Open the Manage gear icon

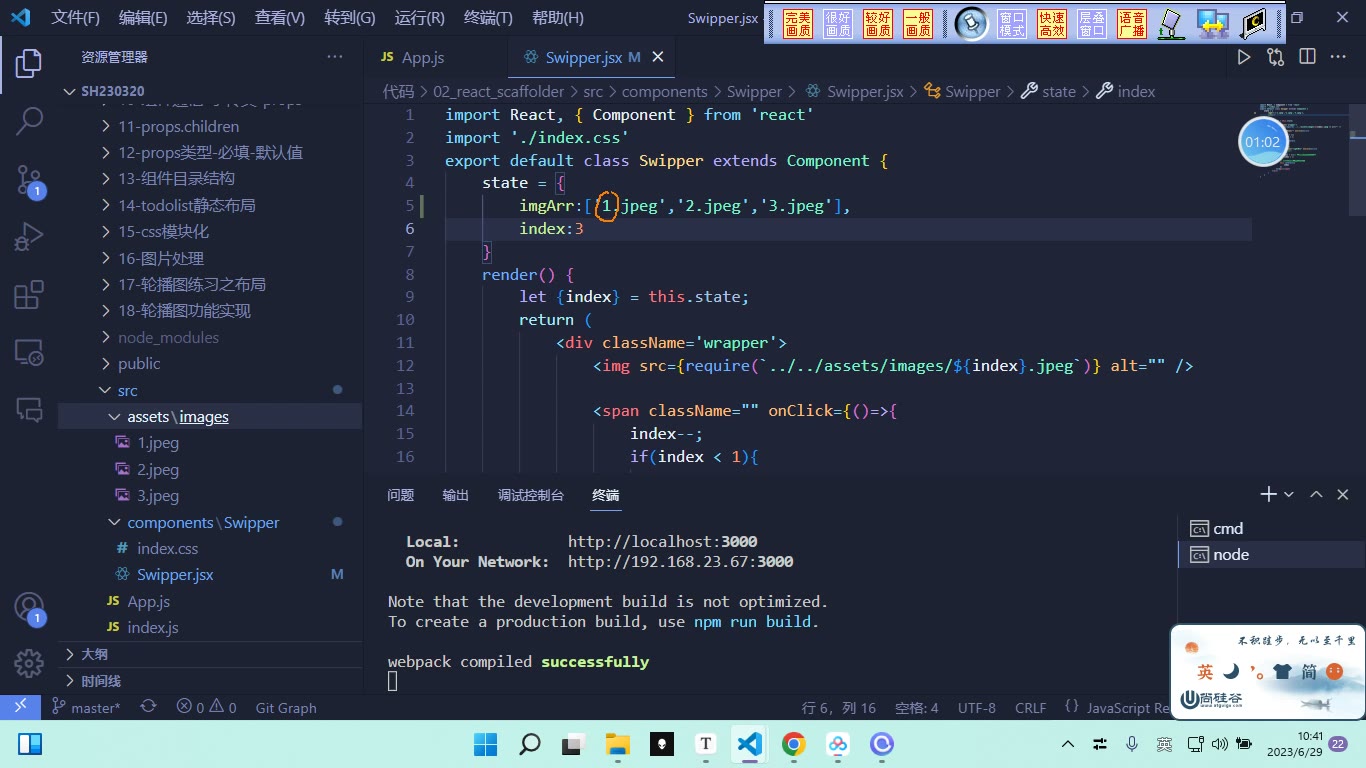29,663
